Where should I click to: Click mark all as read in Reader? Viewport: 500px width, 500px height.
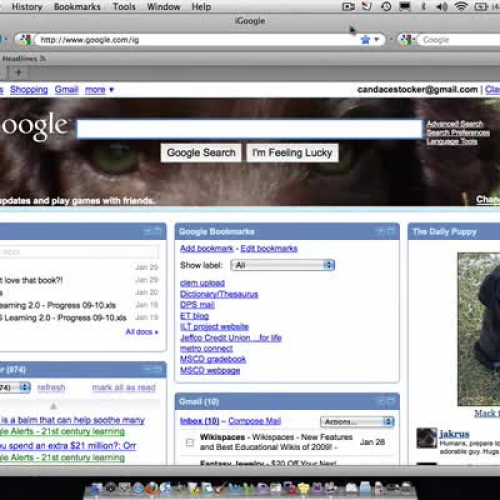tap(124, 387)
